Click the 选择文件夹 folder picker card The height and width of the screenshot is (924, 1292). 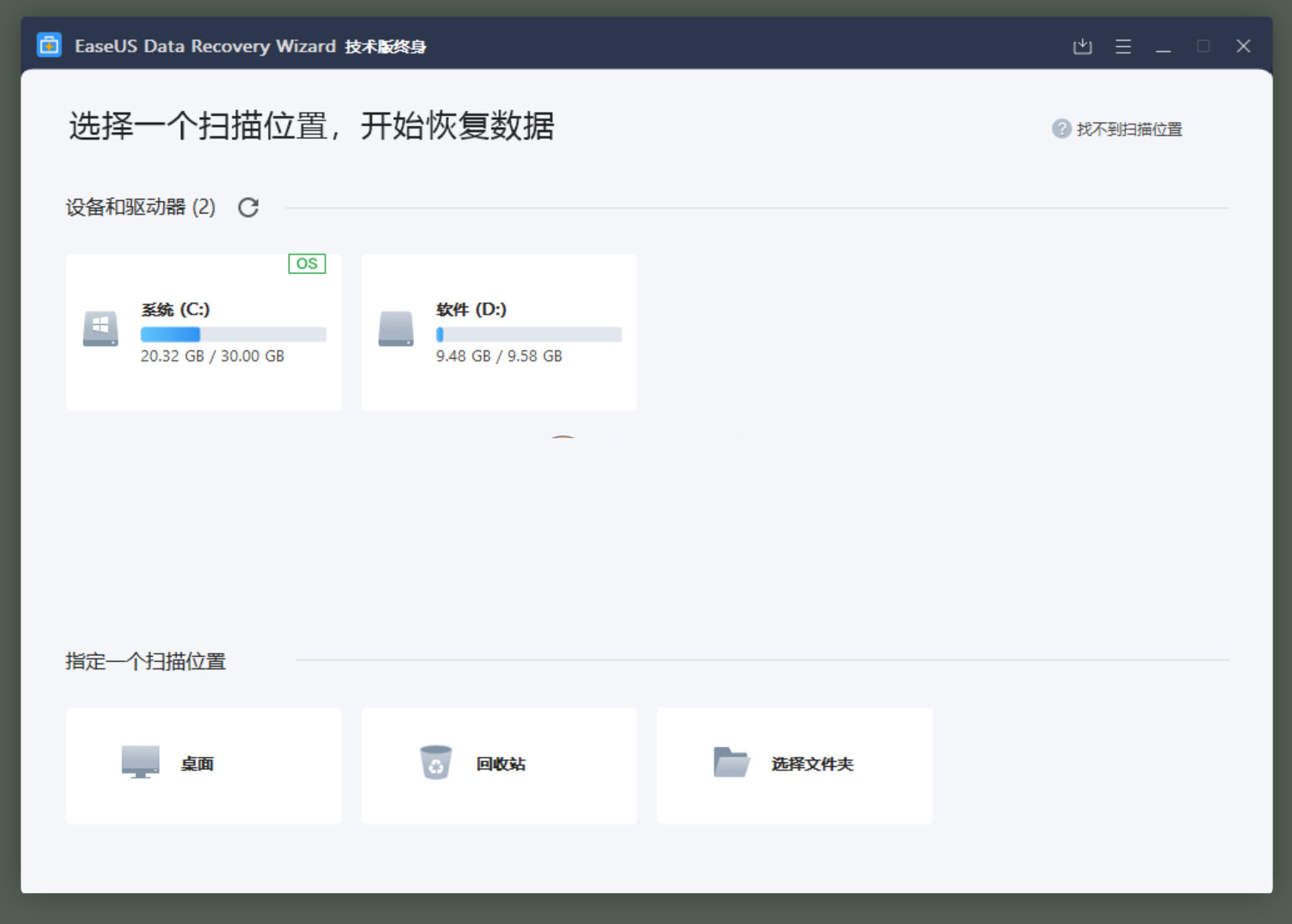(794, 765)
